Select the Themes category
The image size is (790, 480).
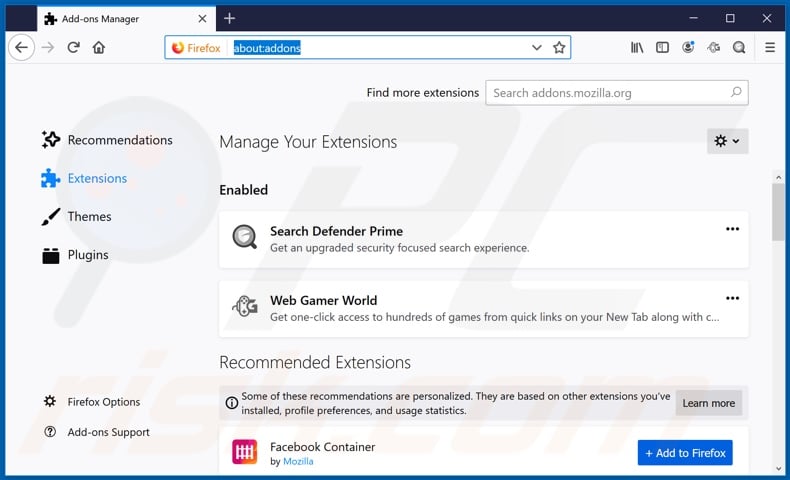click(x=77, y=217)
